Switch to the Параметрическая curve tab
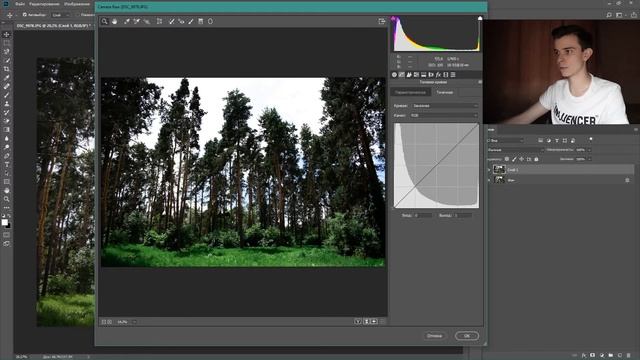 tap(410, 92)
